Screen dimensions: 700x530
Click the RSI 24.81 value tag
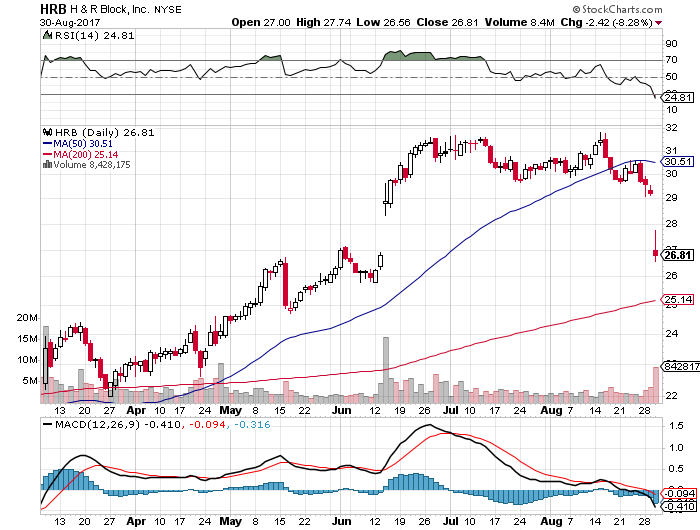pos(677,97)
